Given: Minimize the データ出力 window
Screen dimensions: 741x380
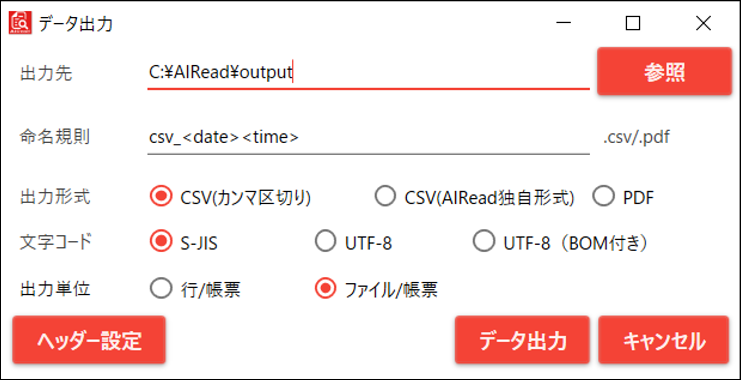Looking at the screenshot, I should tap(563, 23).
